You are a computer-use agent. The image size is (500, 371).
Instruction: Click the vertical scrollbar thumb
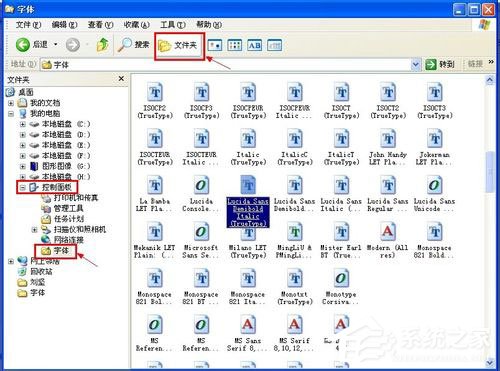pos(489,172)
